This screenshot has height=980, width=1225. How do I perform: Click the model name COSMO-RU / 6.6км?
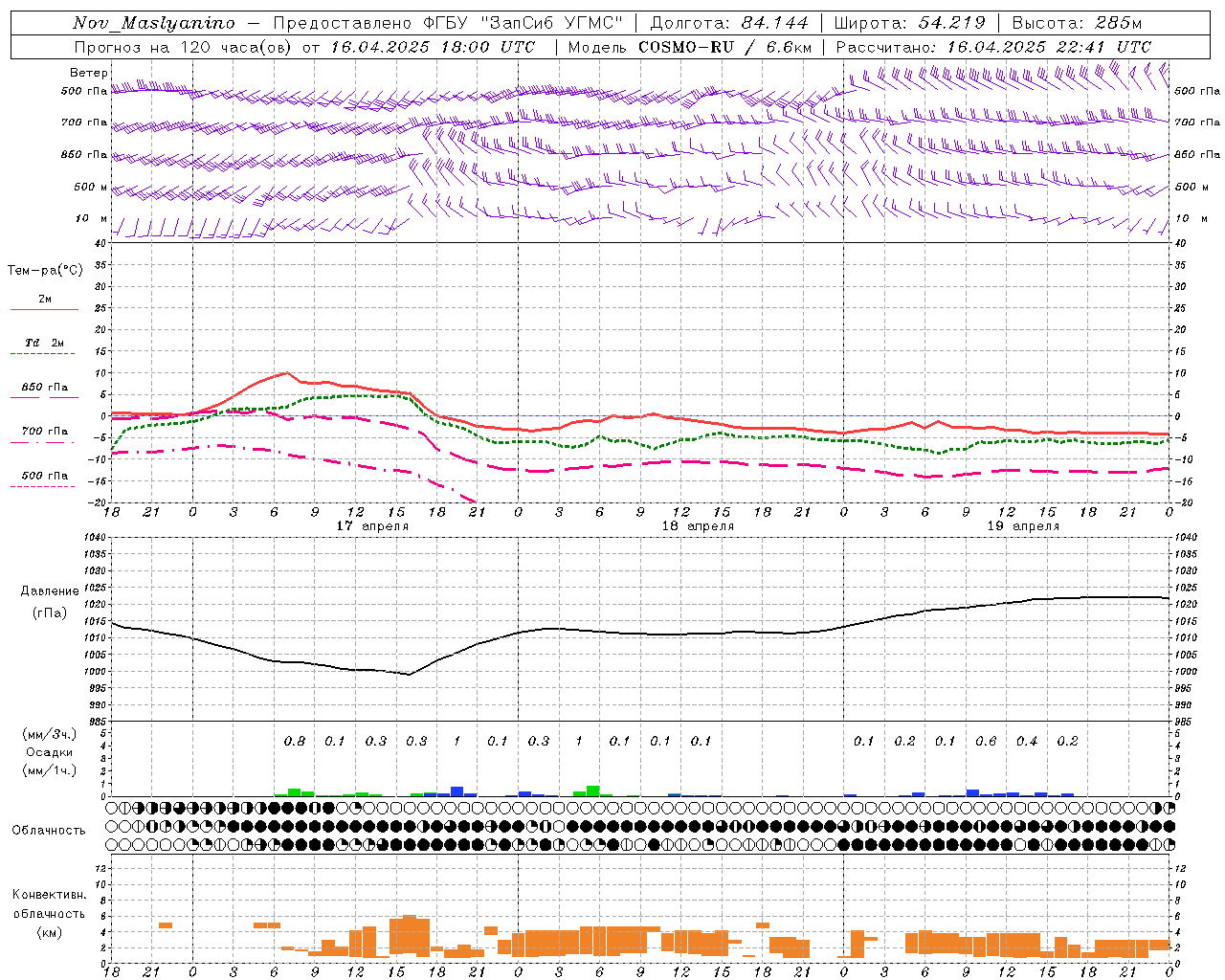[725, 47]
